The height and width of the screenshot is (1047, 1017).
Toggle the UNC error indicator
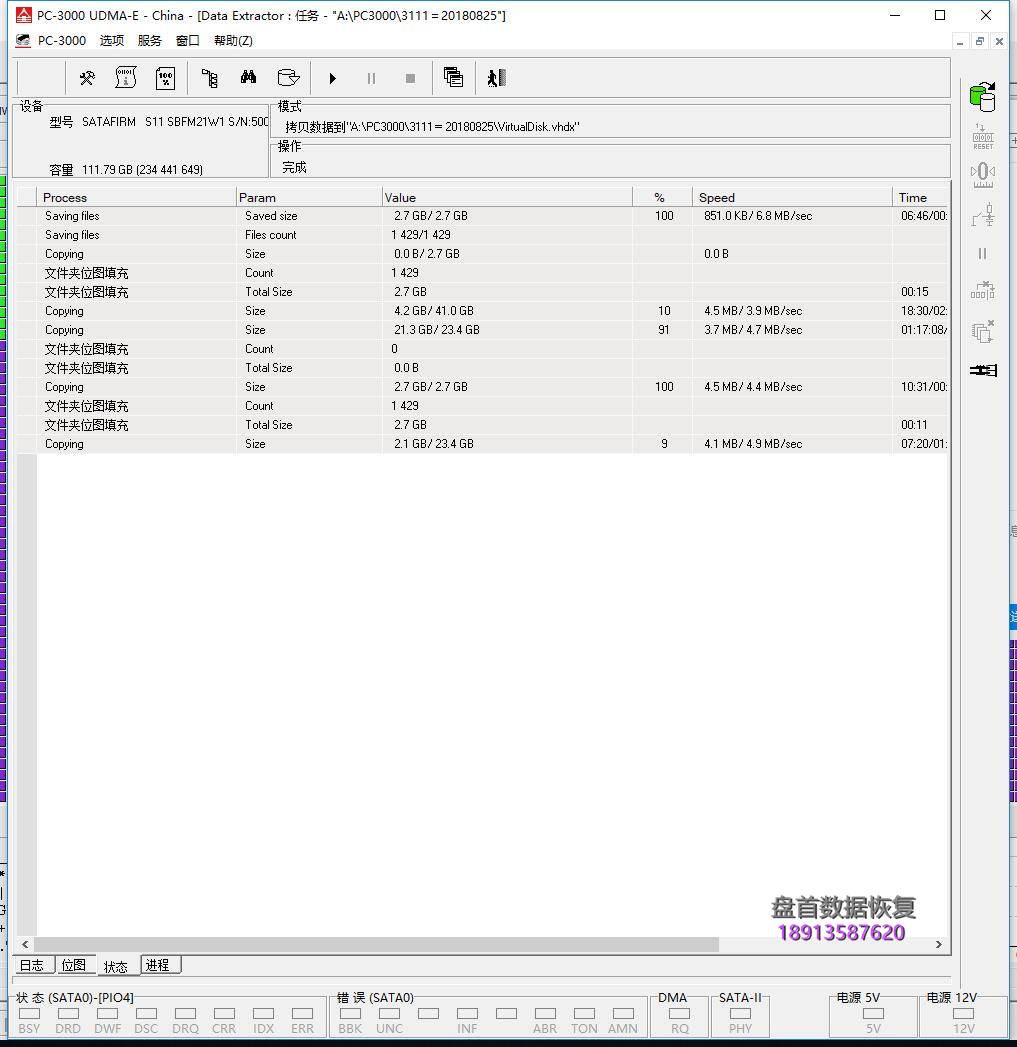pos(389,1015)
